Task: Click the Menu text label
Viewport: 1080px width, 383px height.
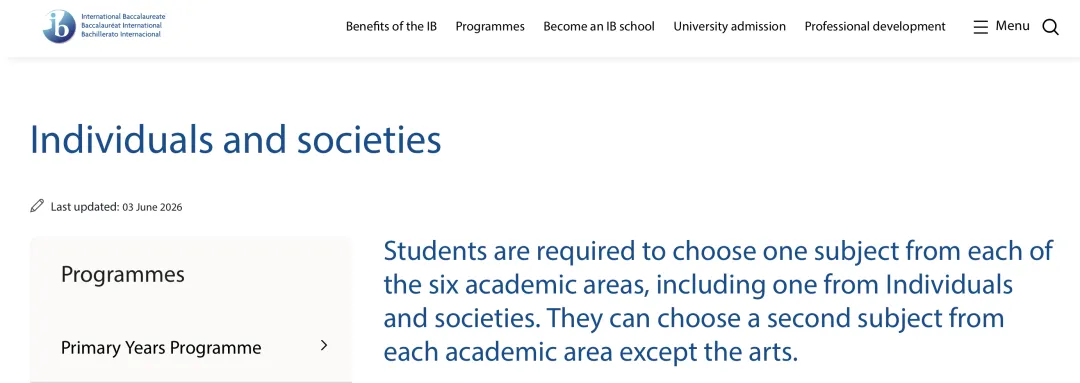Action: [x=1012, y=25]
